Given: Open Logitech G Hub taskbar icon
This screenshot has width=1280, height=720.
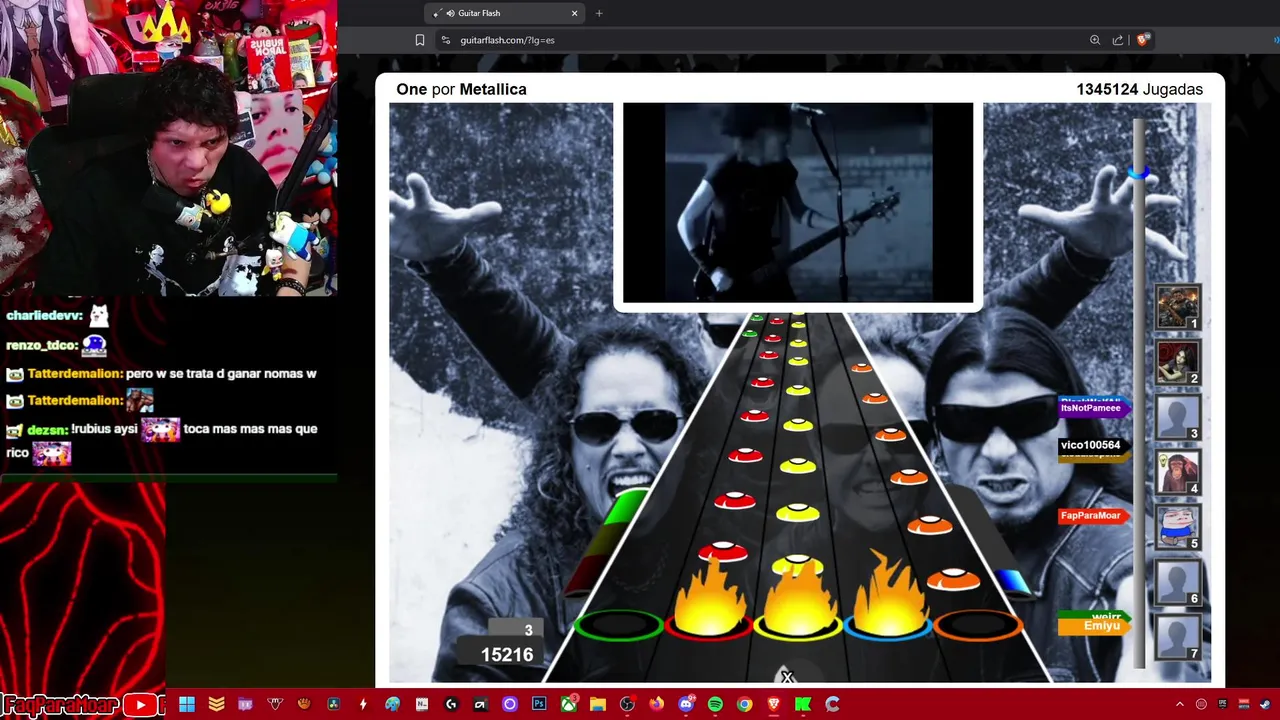Looking at the screenshot, I should [451, 704].
